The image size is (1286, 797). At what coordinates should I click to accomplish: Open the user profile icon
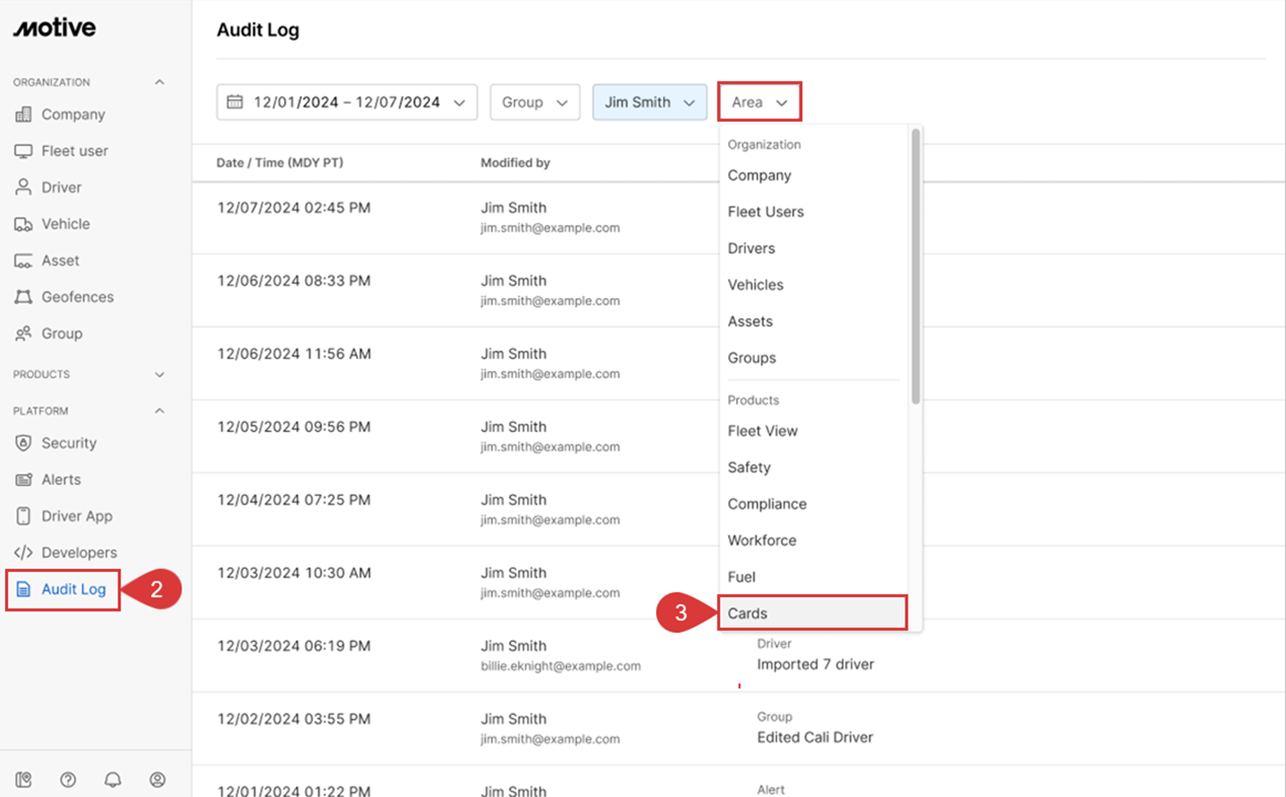click(157, 780)
